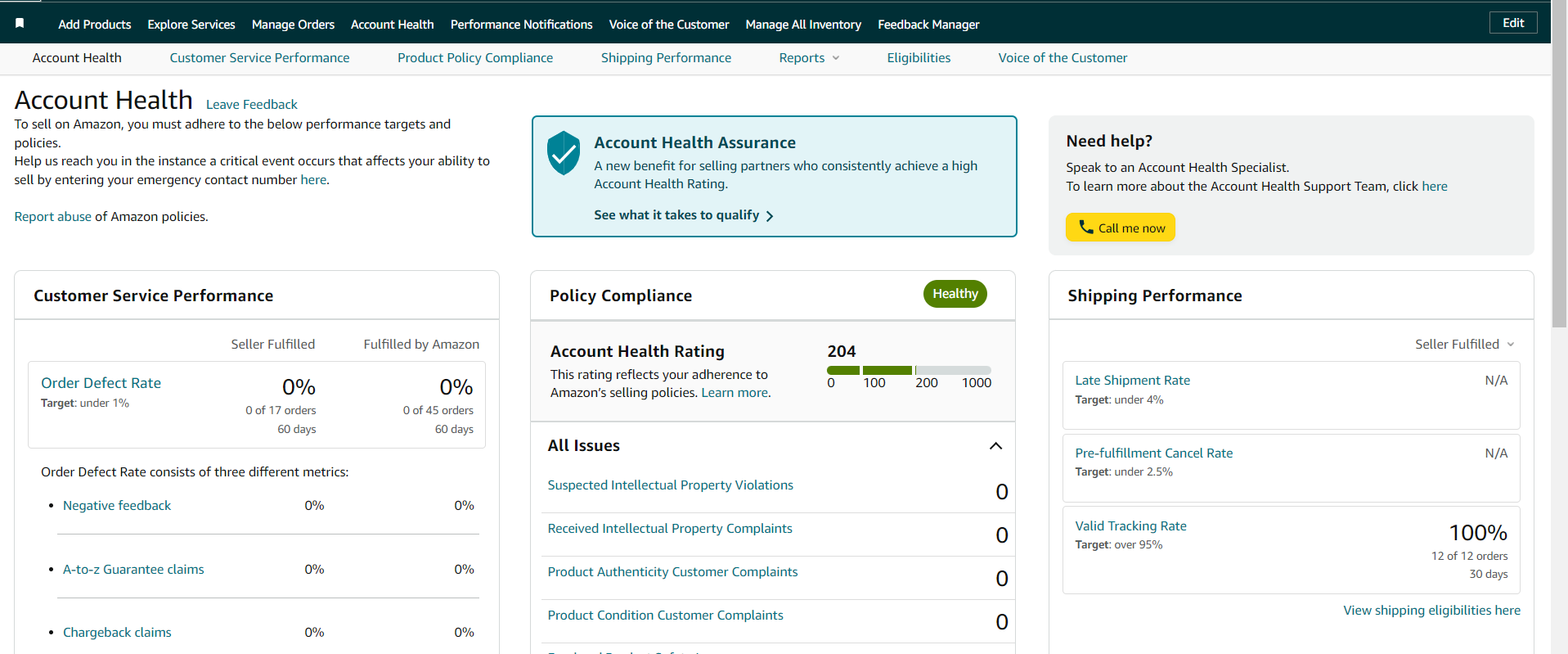1568x654 pixels.
Task: Click the Shipping Performance card heading
Action: (x=1154, y=296)
